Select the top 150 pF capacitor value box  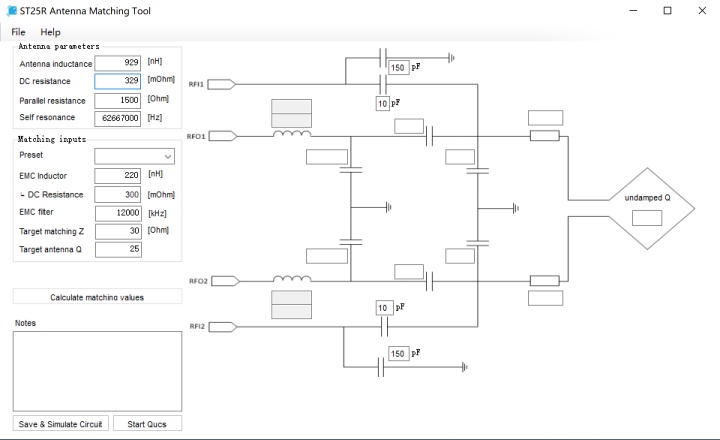pyautogui.click(x=398, y=68)
